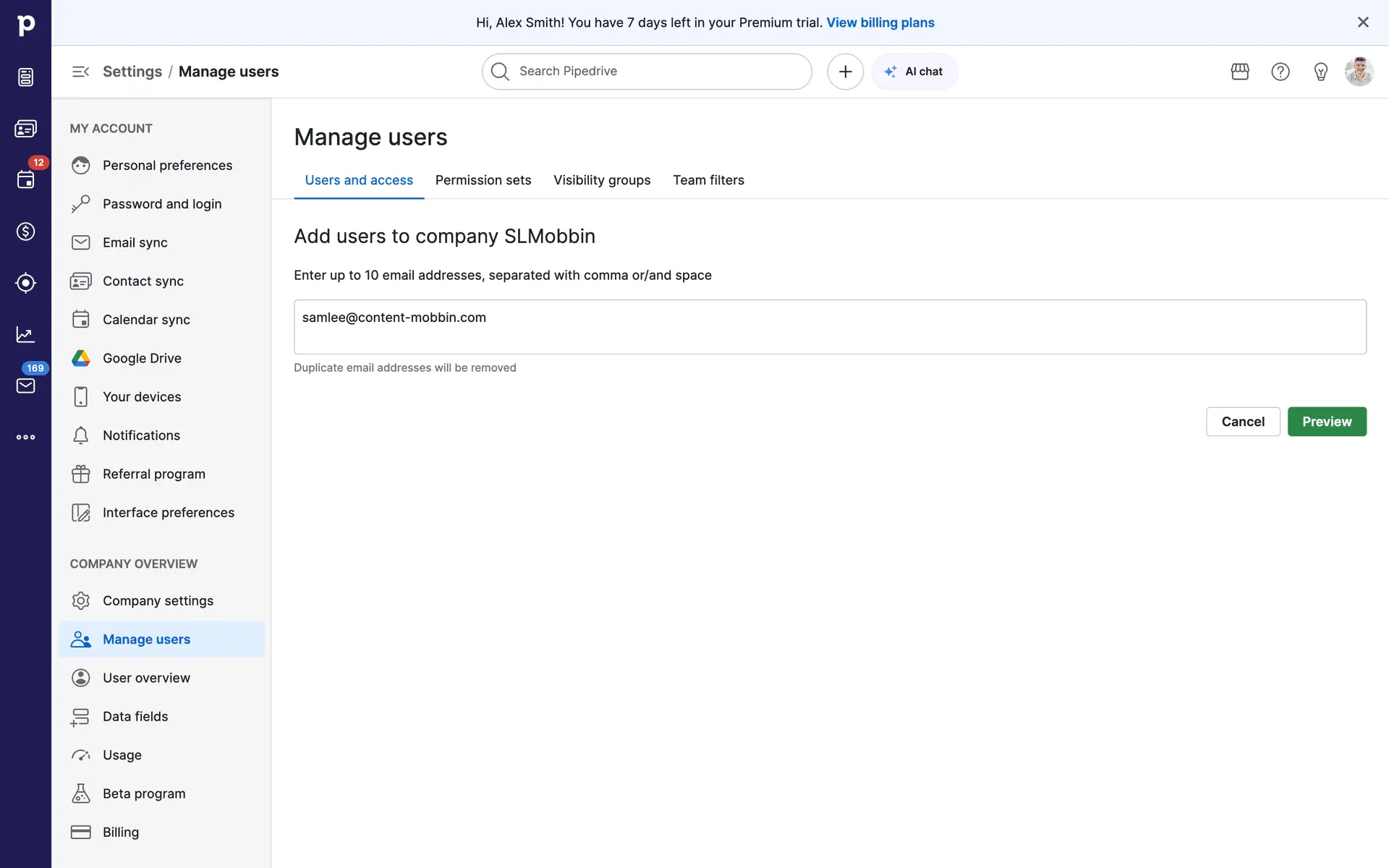Screen dimensions: 1389x868
Task: Open Company settings in sidebar
Action: tap(158, 600)
